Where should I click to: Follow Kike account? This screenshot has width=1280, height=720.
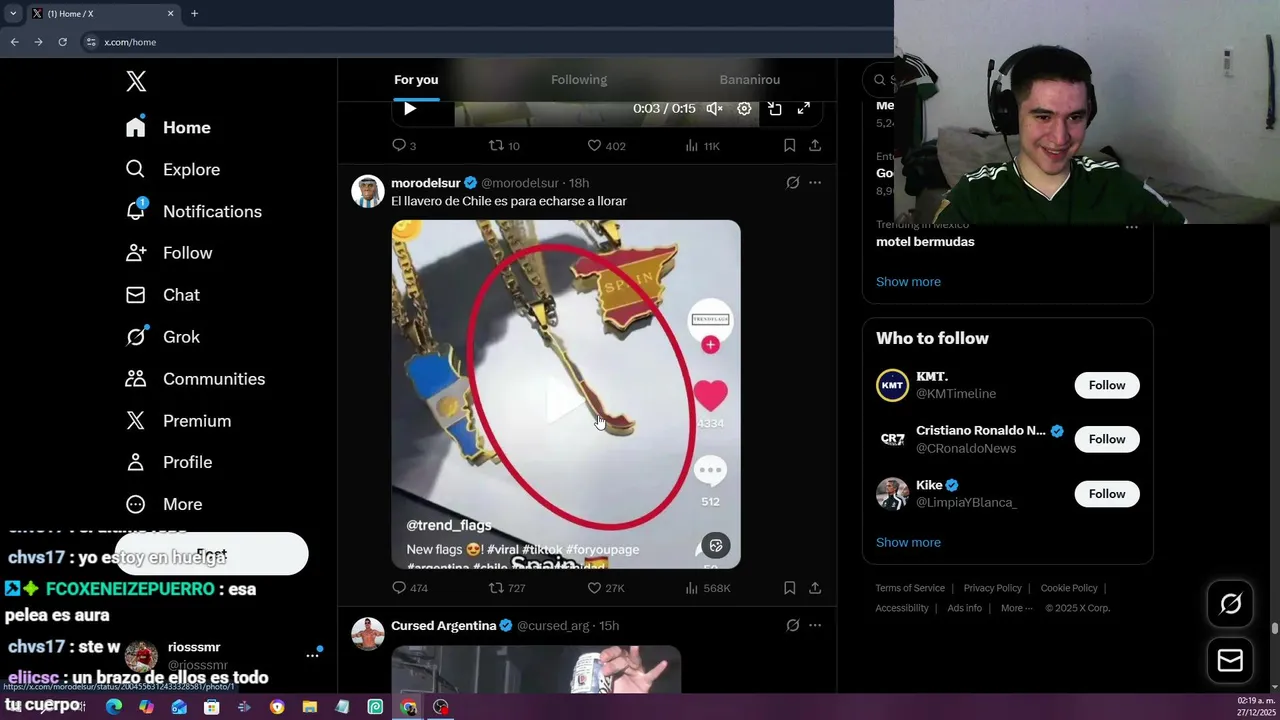click(1107, 494)
